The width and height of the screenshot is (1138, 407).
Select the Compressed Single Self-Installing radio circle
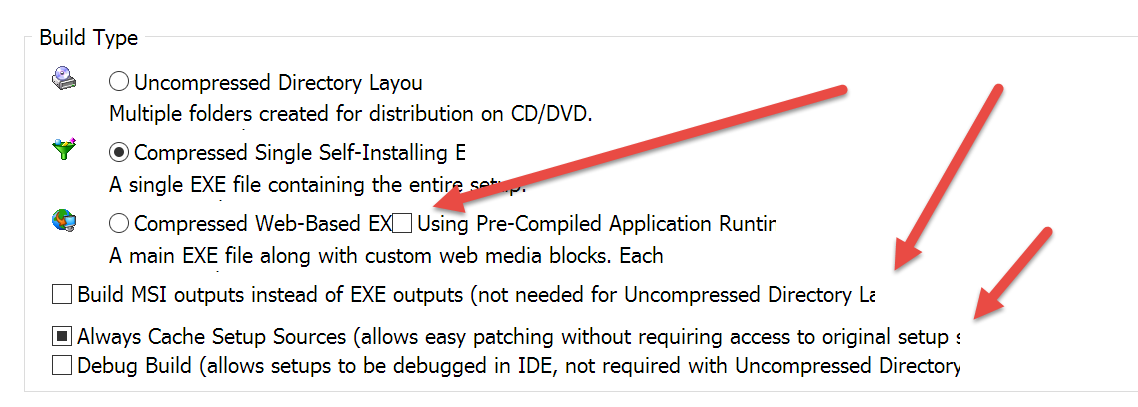[119, 152]
